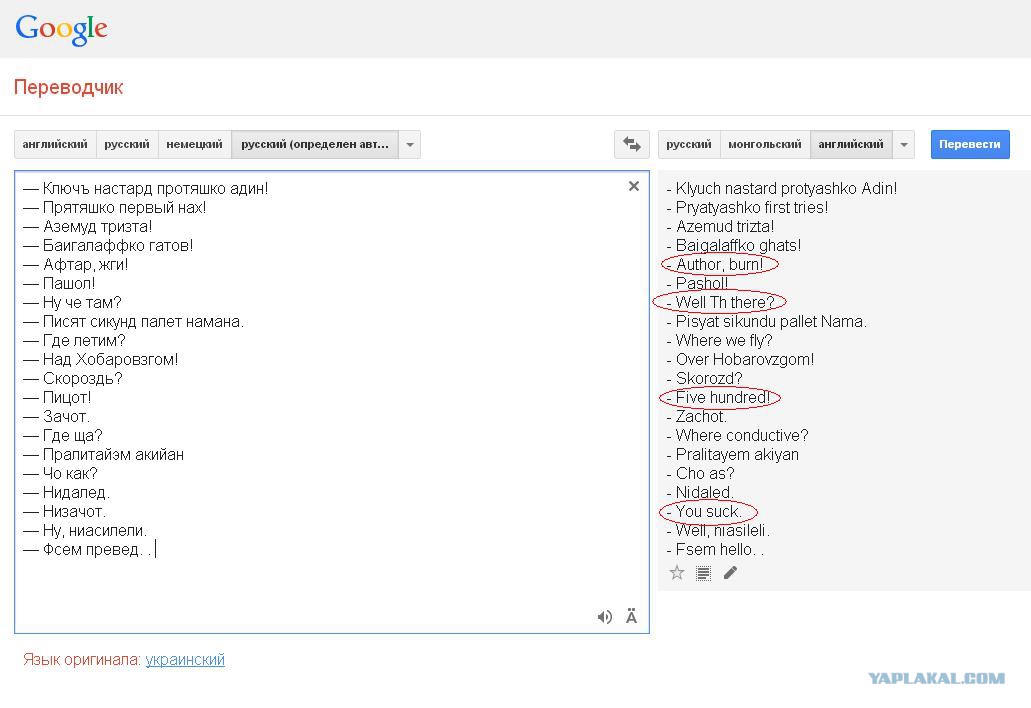The image size is (1031, 708).
Task: Open the source language dropdown arrow
Action: point(410,144)
